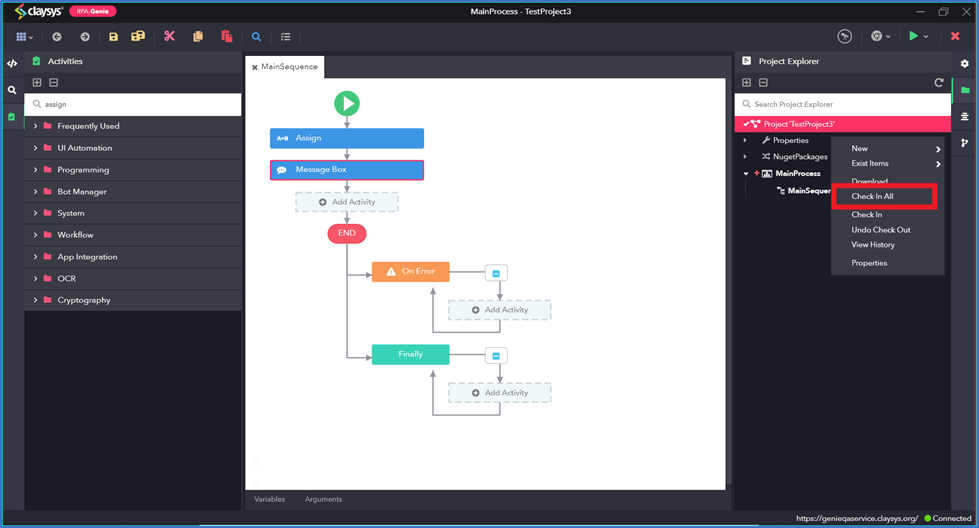Screen dimensions: 979x528
Task: Click the Copy icon in toolbar
Action: click(x=198, y=37)
